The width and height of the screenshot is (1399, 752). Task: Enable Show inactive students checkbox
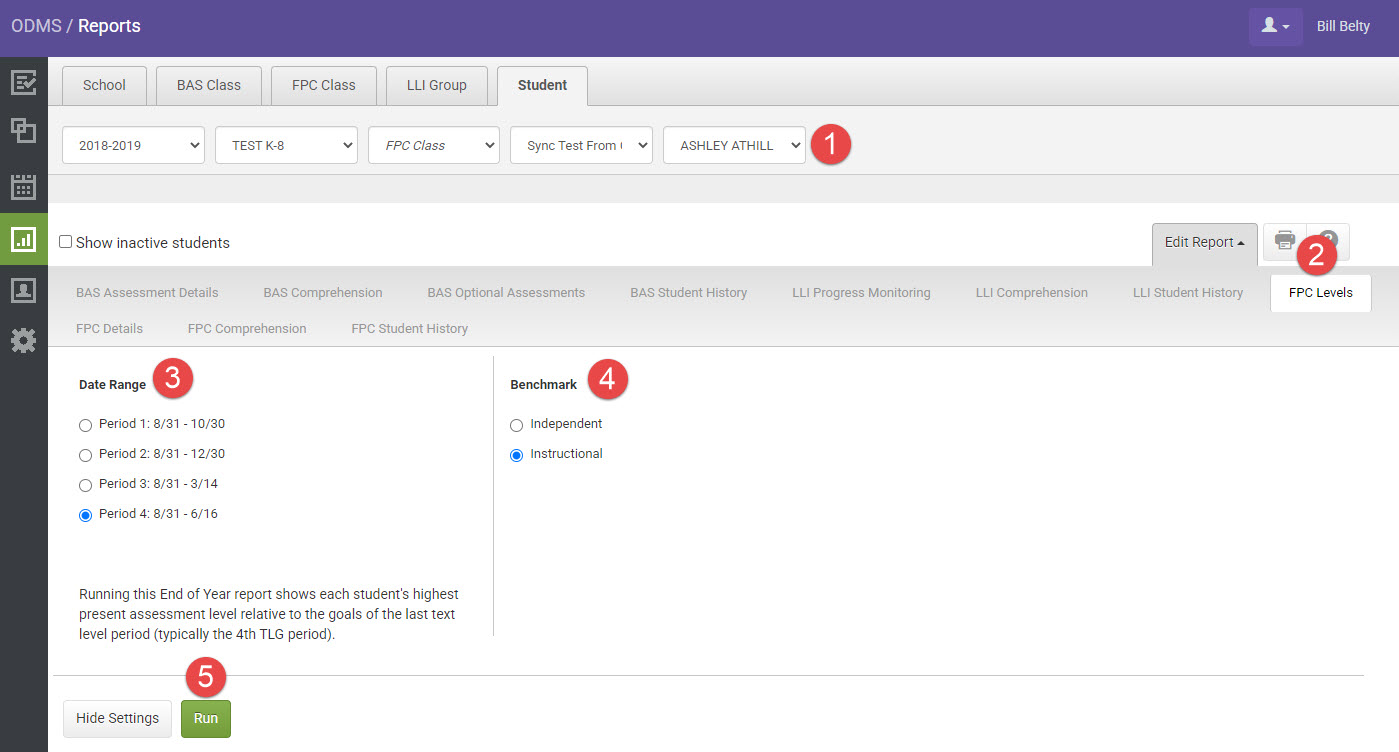66,242
